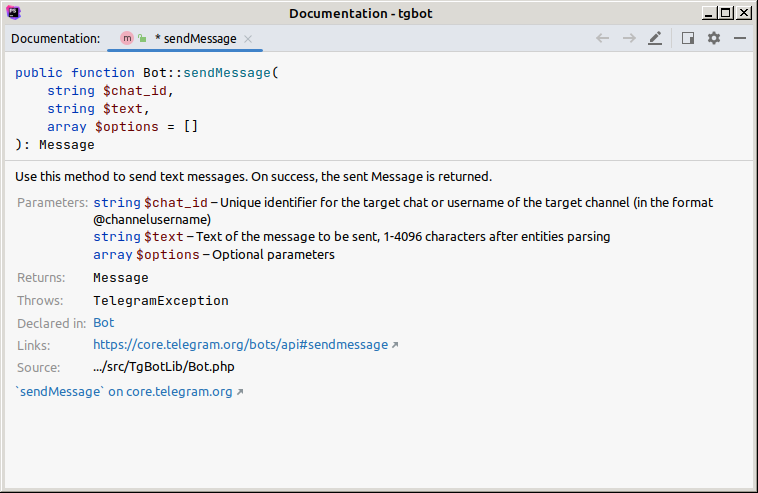The height and width of the screenshot is (493, 758).
Task: Close the sendMessage documentation tab
Action: point(248,39)
